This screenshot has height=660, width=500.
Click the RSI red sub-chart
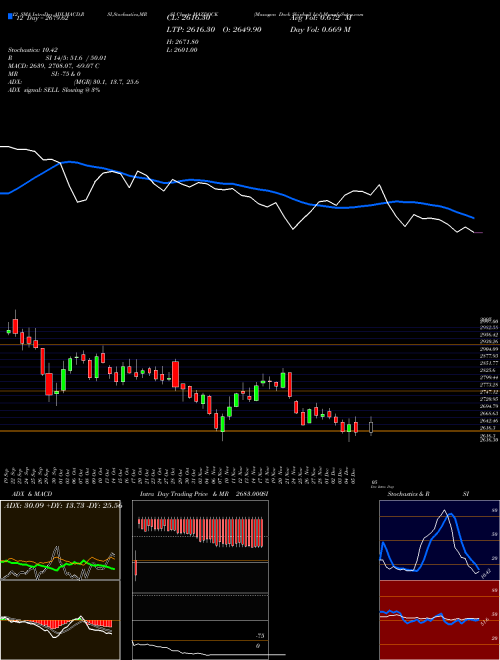pyautogui.click(x=439, y=620)
